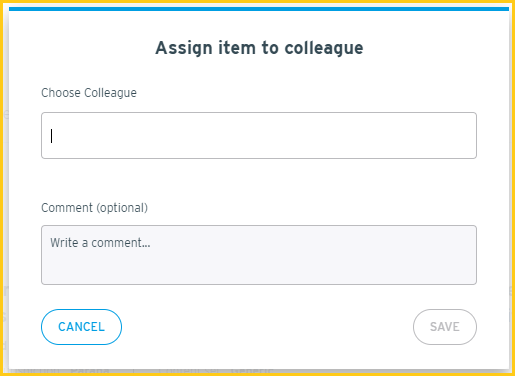Select the empty colleague text box
The height and width of the screenshot is (376, 515).
[x=259, y=135]
